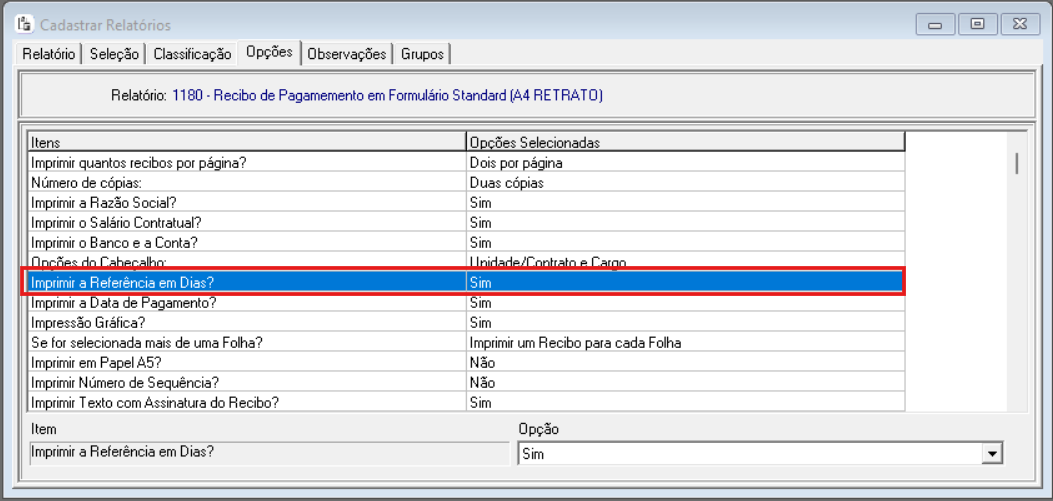Expand the Opção dropdown arrow
The height and width of the screenshot is (501, 1053).
coord(992,454)
